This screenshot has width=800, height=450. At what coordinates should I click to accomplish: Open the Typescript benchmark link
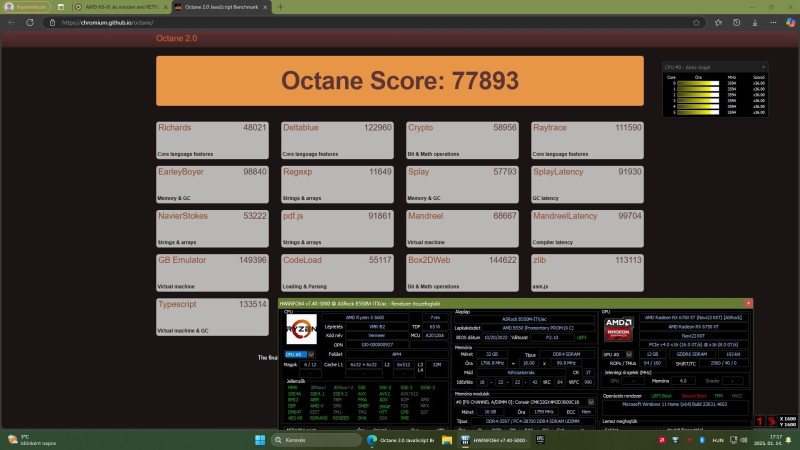pos(177,304)
